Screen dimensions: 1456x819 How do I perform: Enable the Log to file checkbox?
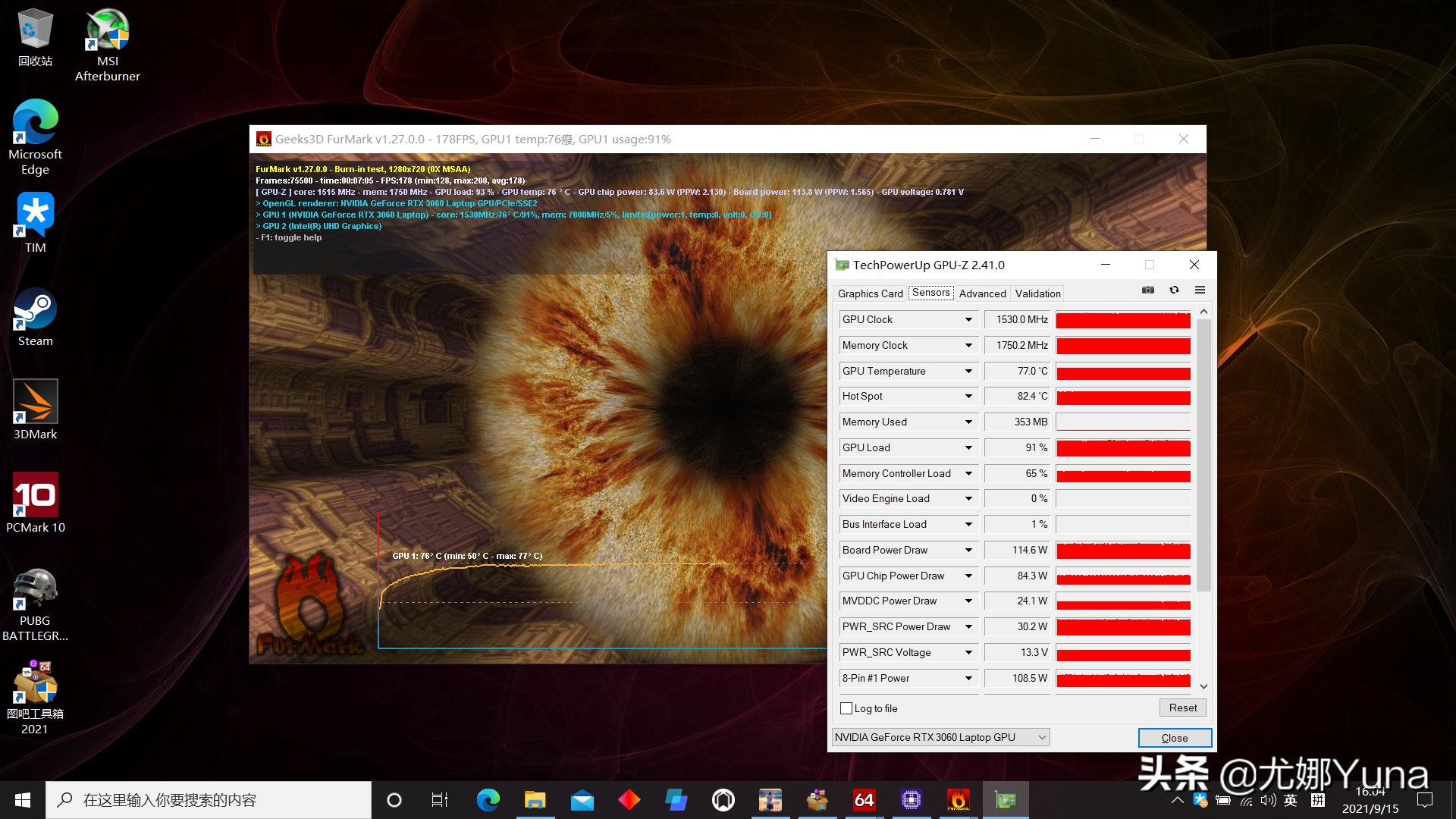click(x=847, y=708)
